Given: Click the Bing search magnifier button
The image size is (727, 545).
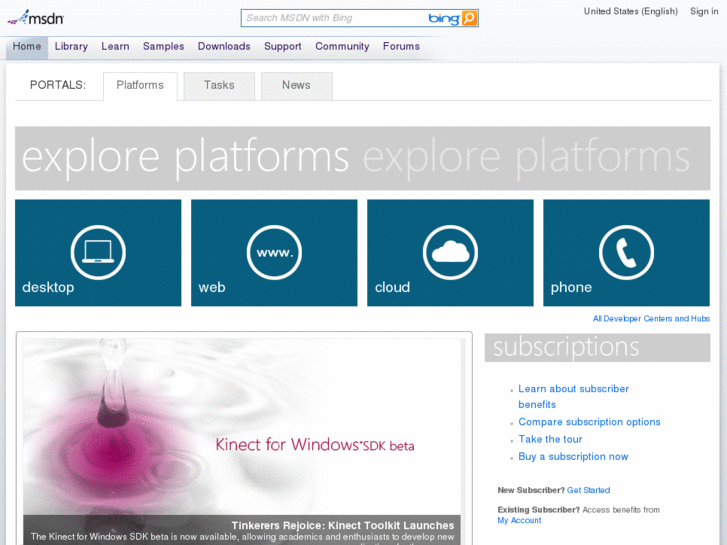Looking at the screenshot, I should tap(469, 18).
